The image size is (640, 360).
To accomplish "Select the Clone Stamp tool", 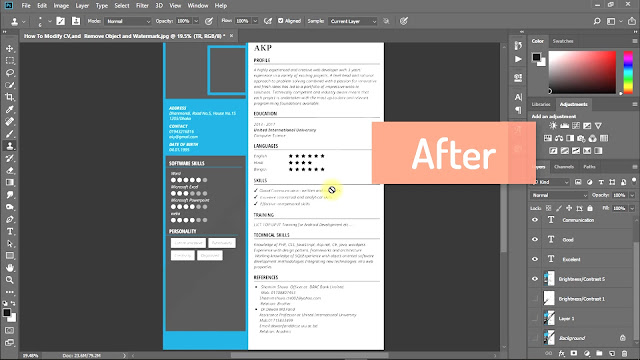I will coord(10,146).
